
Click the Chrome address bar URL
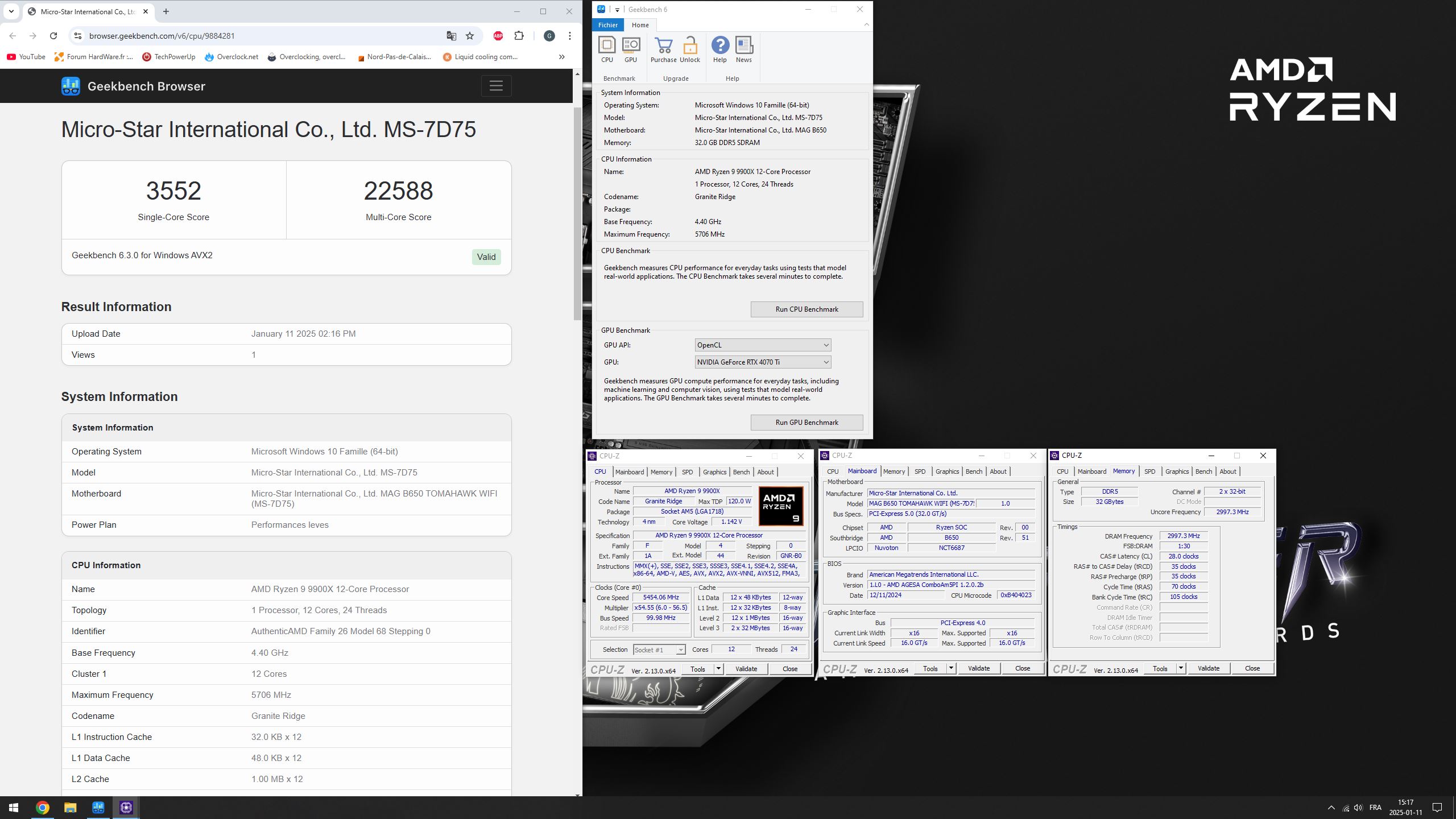click(x=162, y=36)
